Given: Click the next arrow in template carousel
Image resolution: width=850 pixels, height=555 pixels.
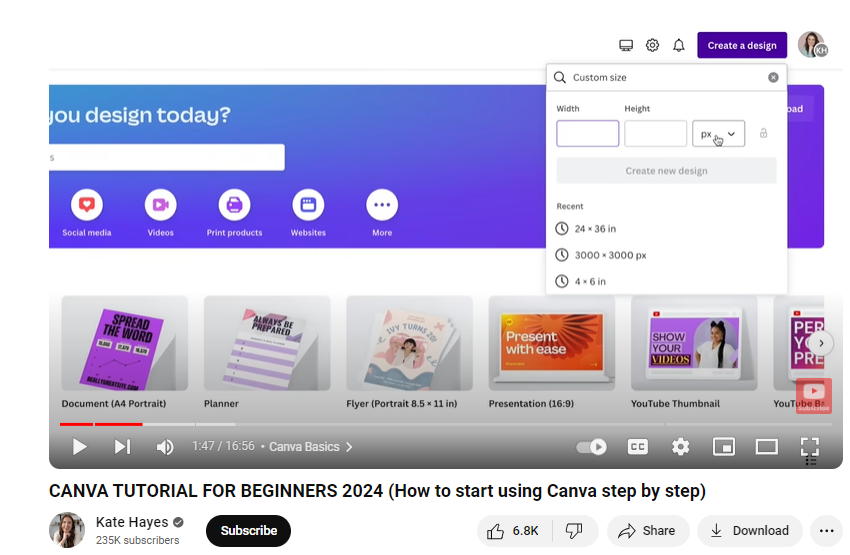Looking at the screenshot, I should click(821, 343).
